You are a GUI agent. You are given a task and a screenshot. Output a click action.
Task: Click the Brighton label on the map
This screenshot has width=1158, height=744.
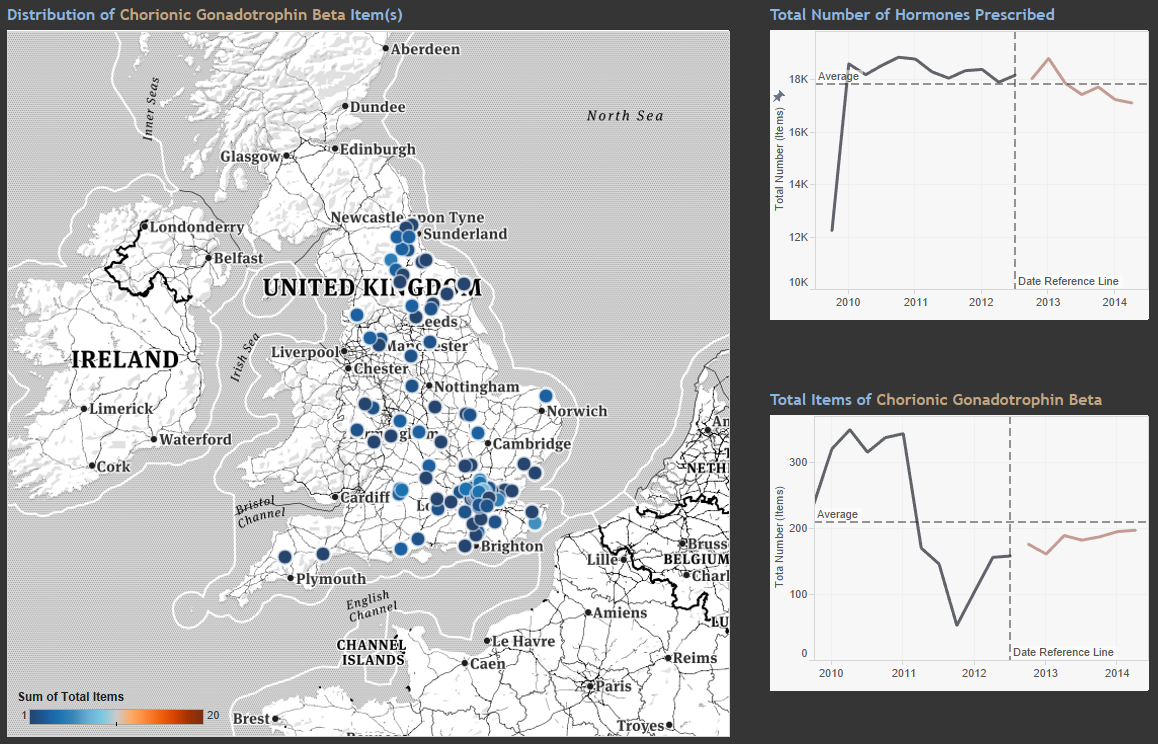(512, 546)
